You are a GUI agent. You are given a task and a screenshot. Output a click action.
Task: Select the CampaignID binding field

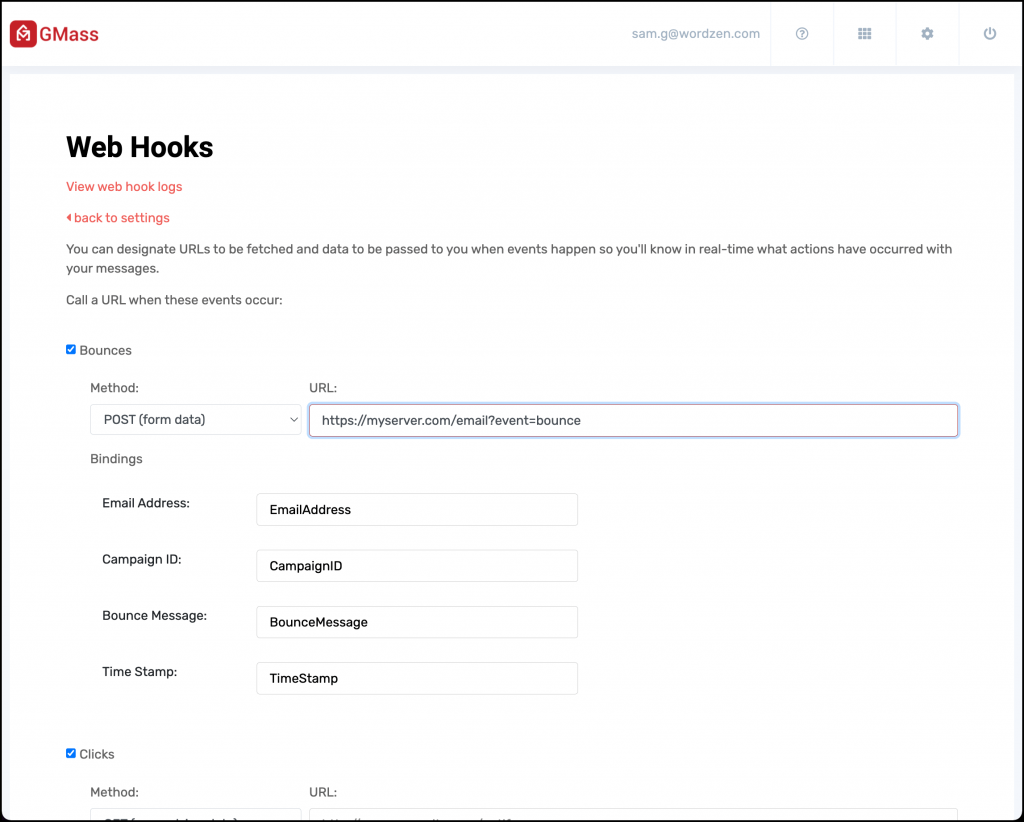tap(416, 565)
